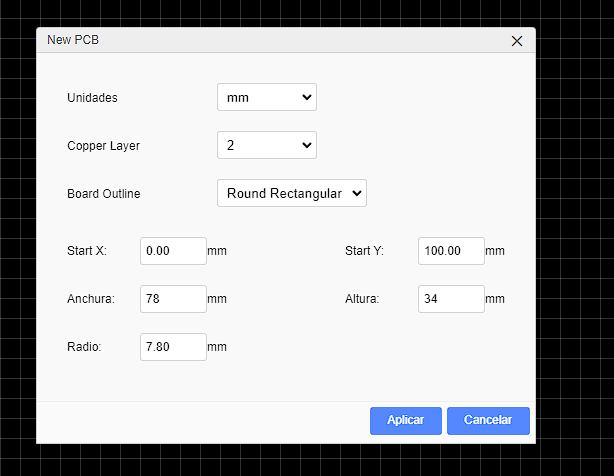
Task: Focus the Radio corner radius field
Action: [173, 347]
